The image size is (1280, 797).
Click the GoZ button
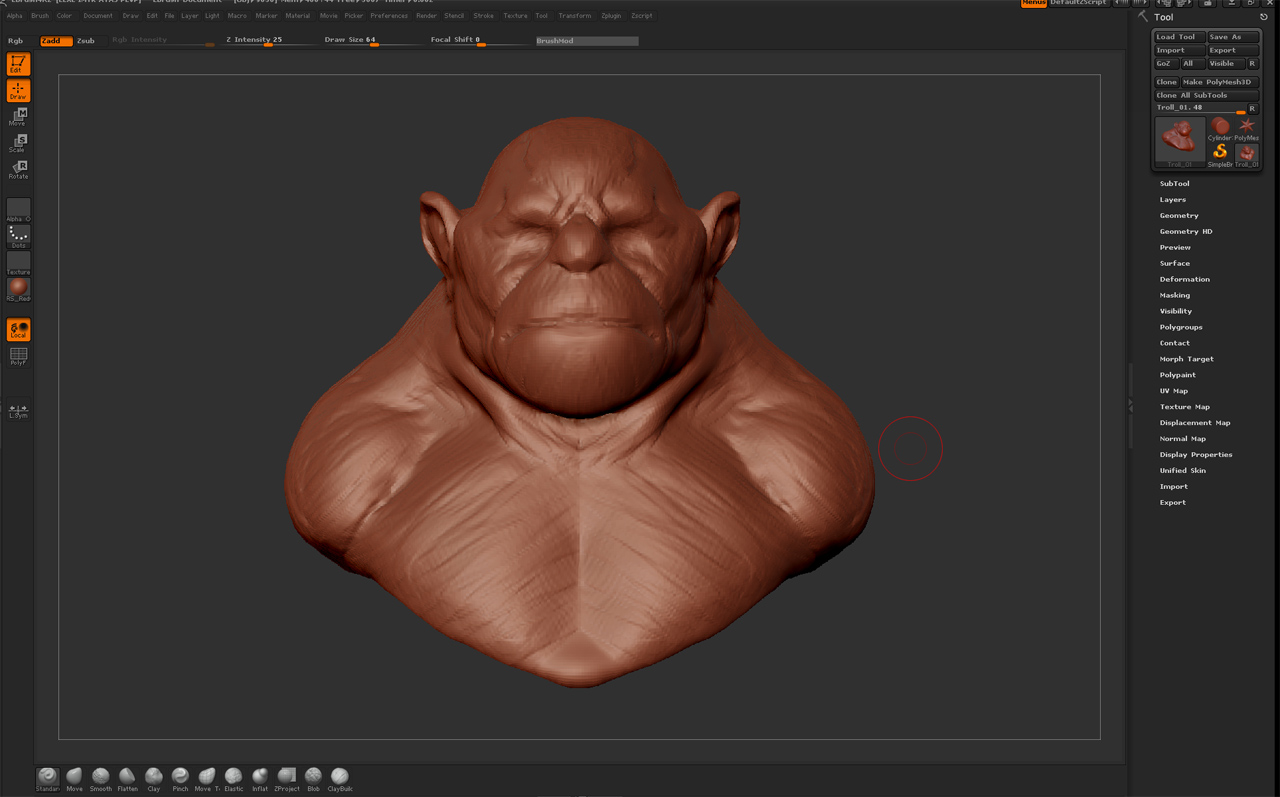(x=1165, y=63)
